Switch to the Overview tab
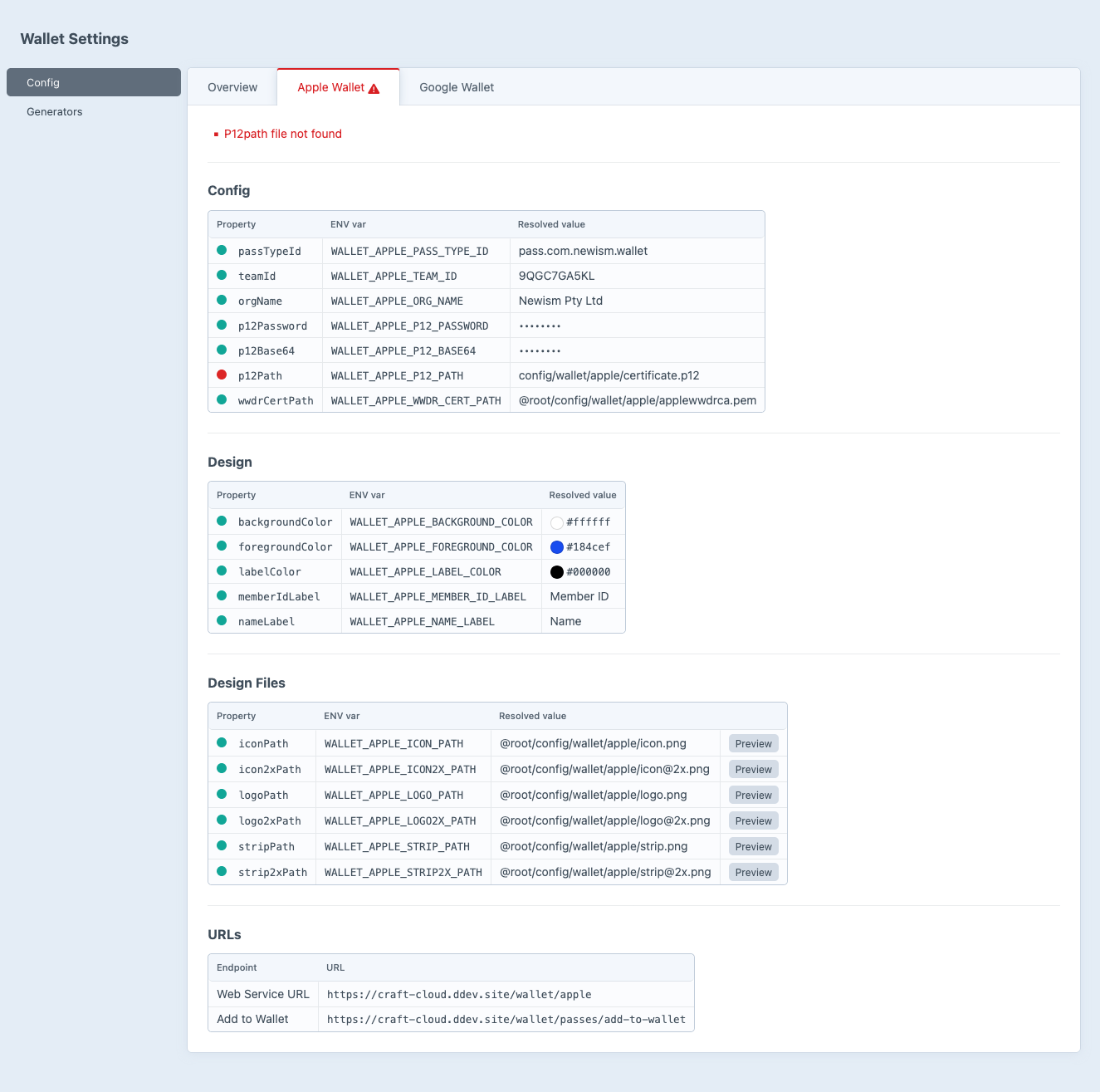This screenshot has height=1092, width=1100. [x=232, y=87]
